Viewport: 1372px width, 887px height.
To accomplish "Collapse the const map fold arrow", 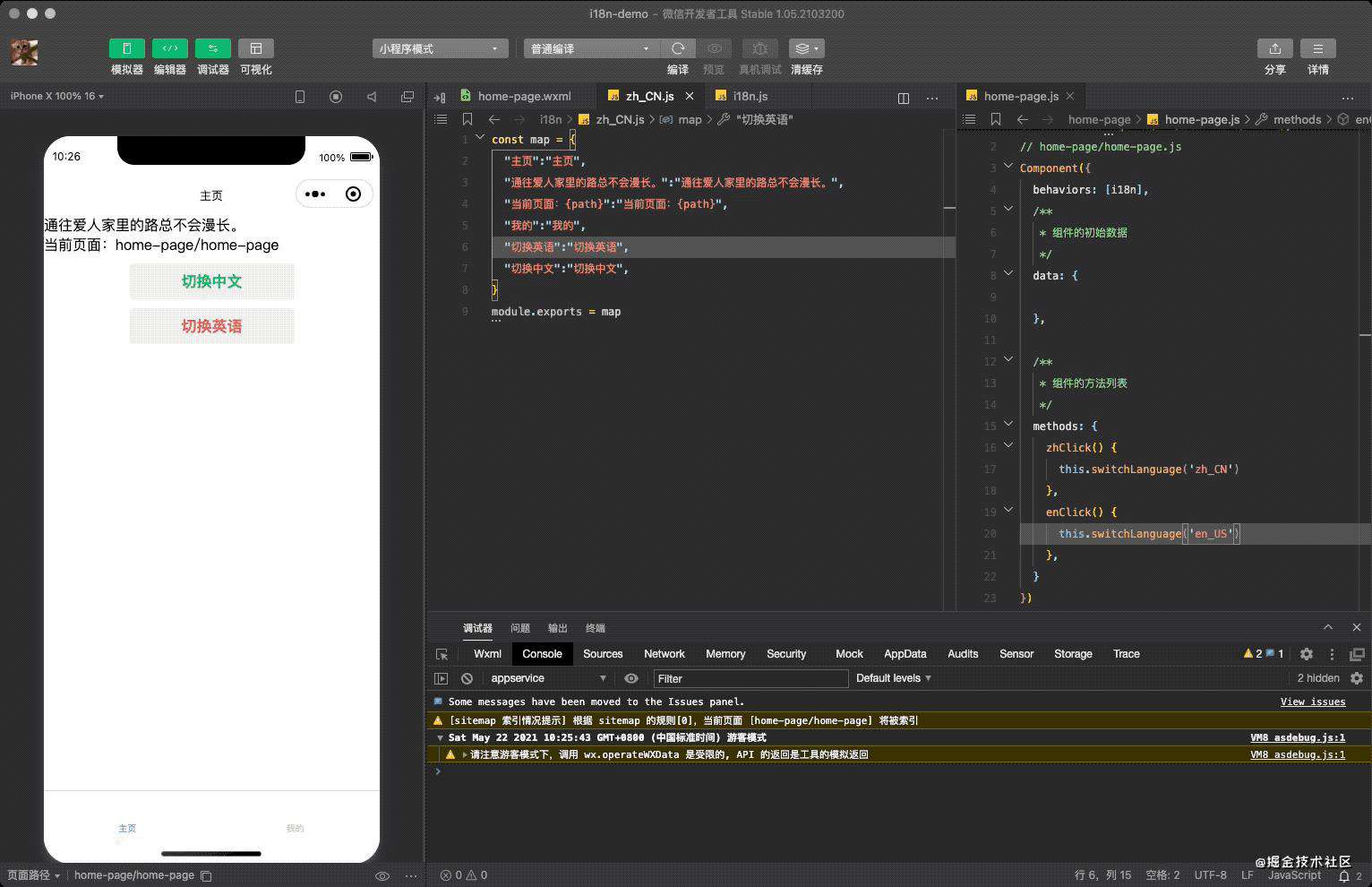I will (x=480, y=138).
